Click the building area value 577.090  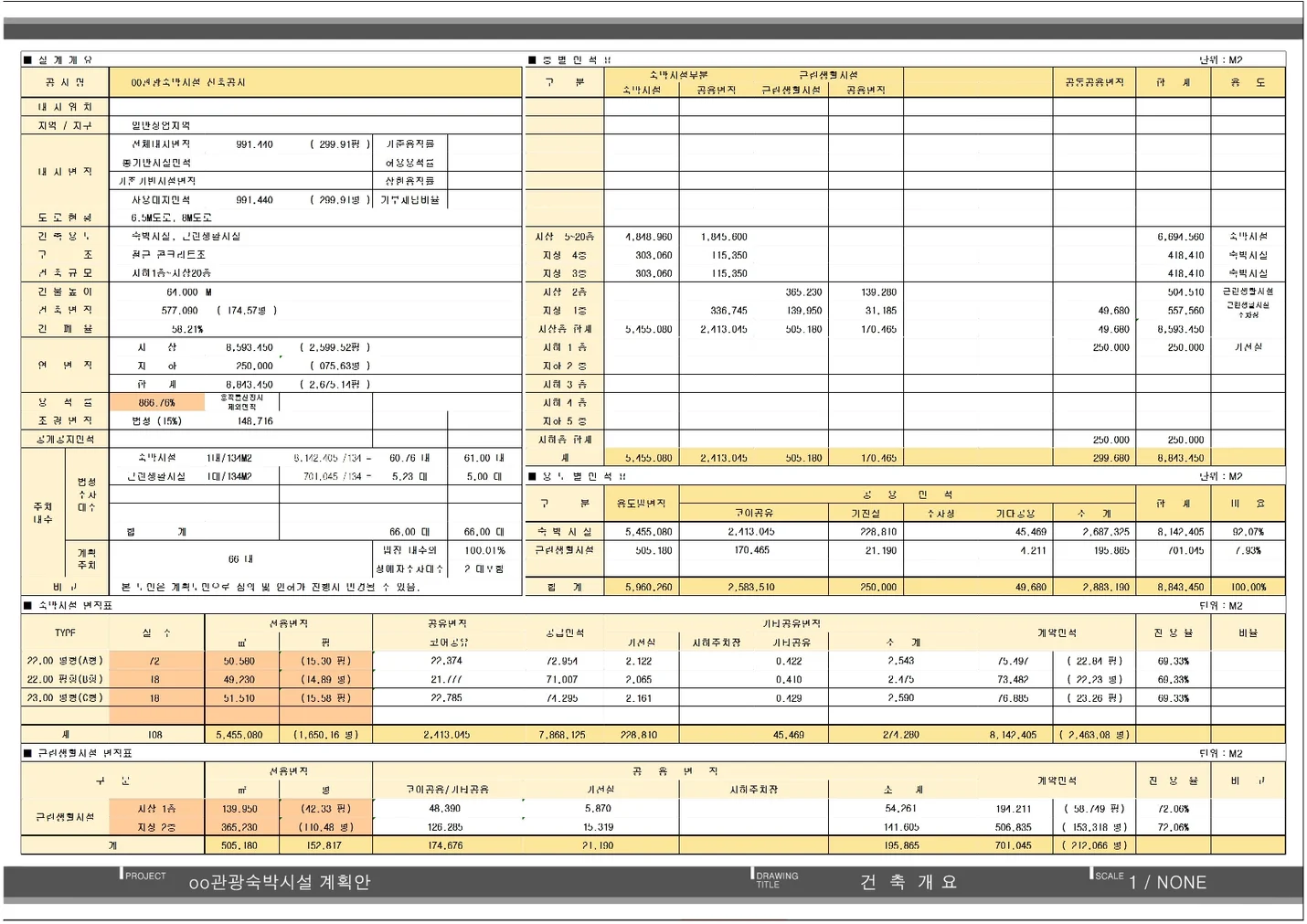[x=179, y=311]
